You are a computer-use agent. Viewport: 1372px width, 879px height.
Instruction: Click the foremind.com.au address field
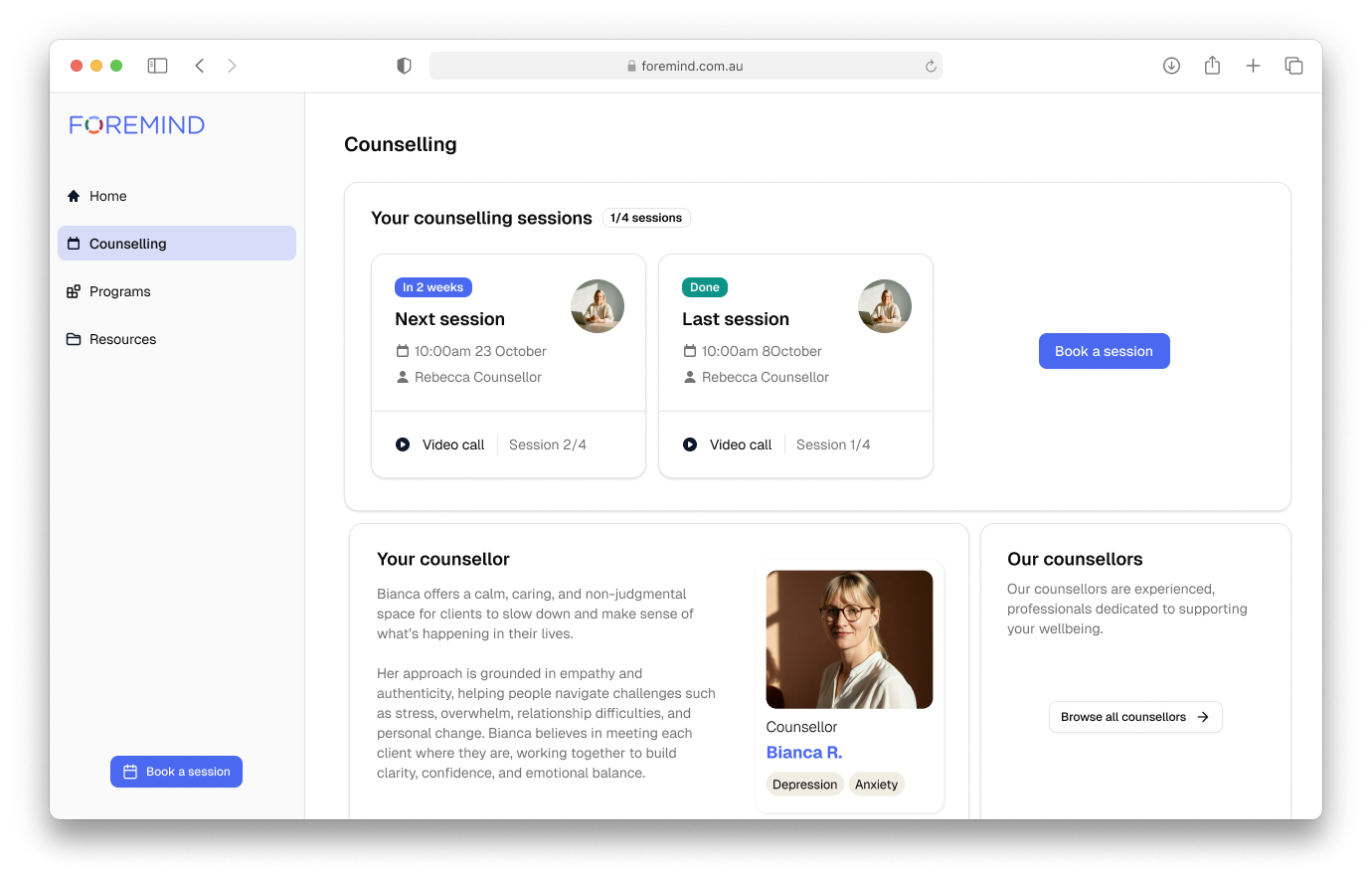tap(686, 66)
